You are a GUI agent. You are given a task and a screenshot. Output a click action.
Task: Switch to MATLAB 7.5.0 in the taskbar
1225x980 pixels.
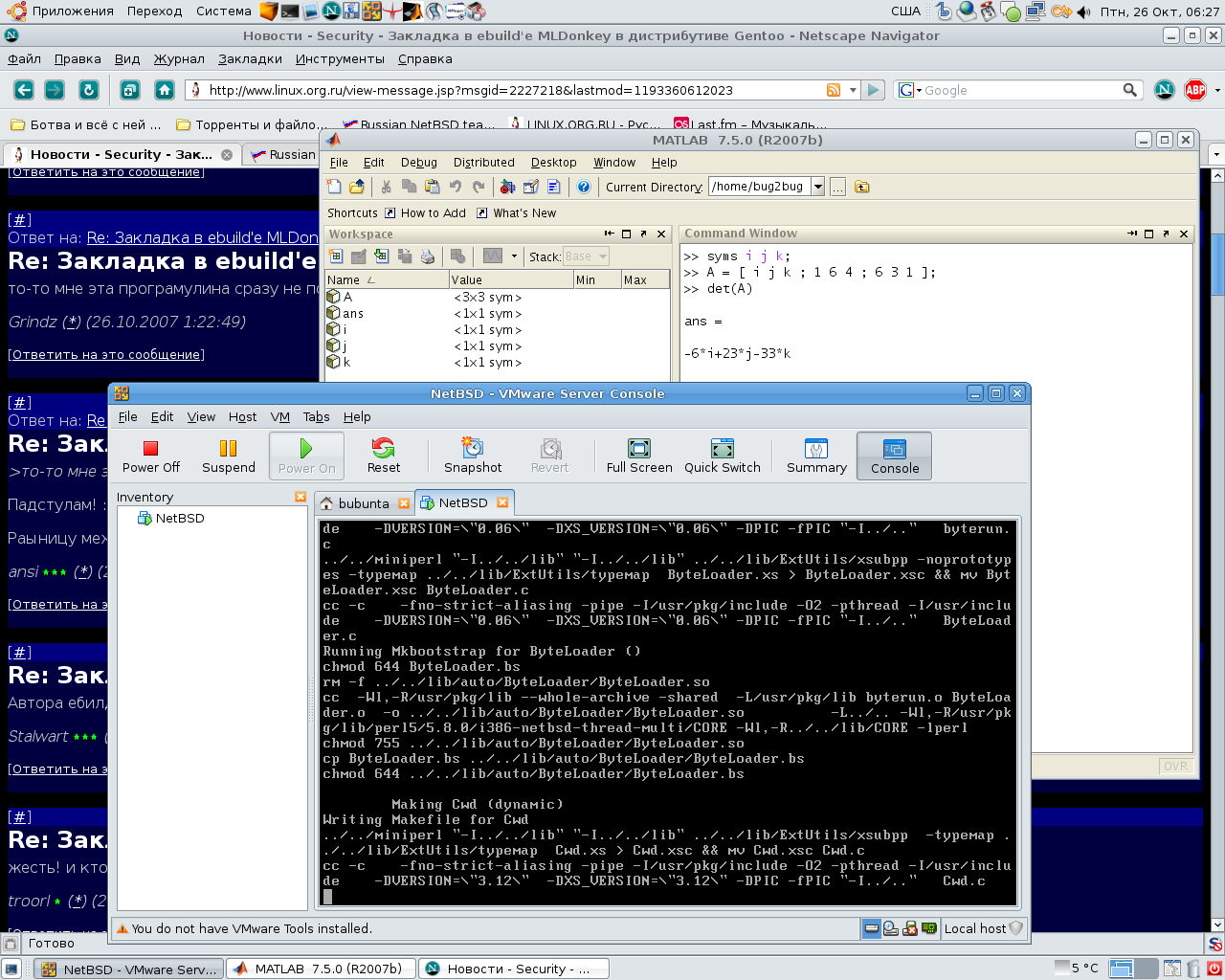click(322, 969)
